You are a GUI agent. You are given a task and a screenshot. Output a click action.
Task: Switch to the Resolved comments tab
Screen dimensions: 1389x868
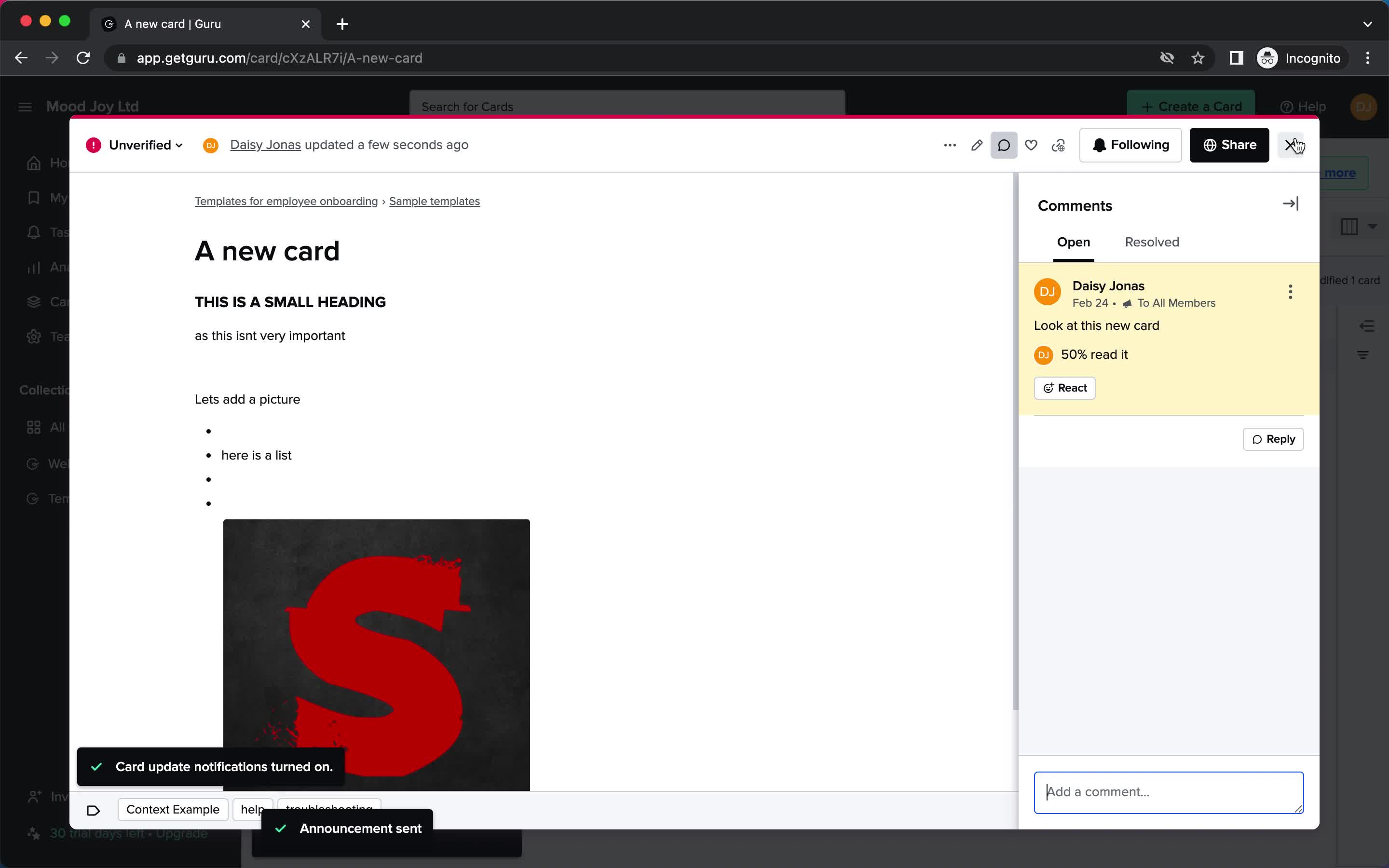1152,242
